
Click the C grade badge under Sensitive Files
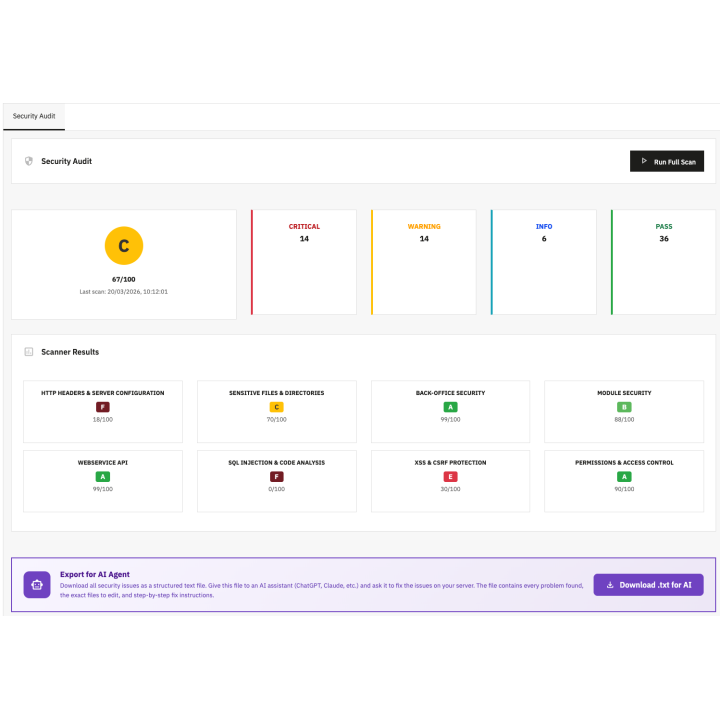276,407
